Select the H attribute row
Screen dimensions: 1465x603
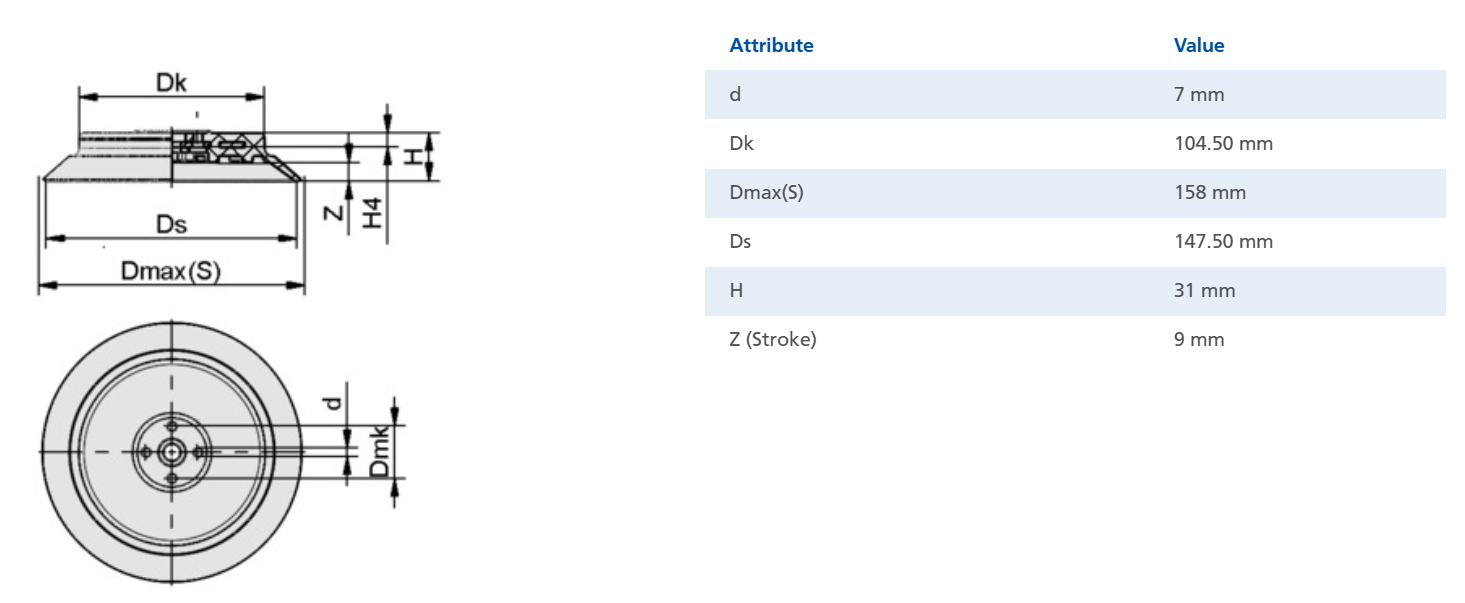[x=1075, y=290]
